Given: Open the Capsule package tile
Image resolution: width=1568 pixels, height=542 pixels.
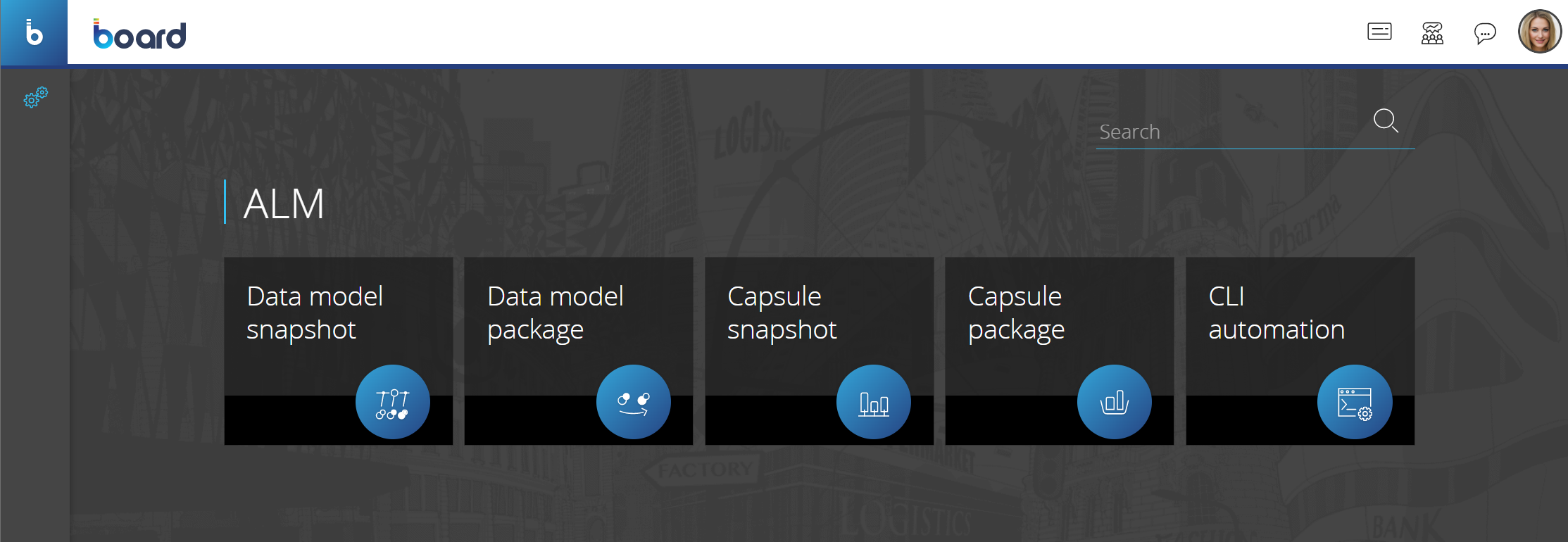Looking at the screenshot, I should [x=1060, y=351].
